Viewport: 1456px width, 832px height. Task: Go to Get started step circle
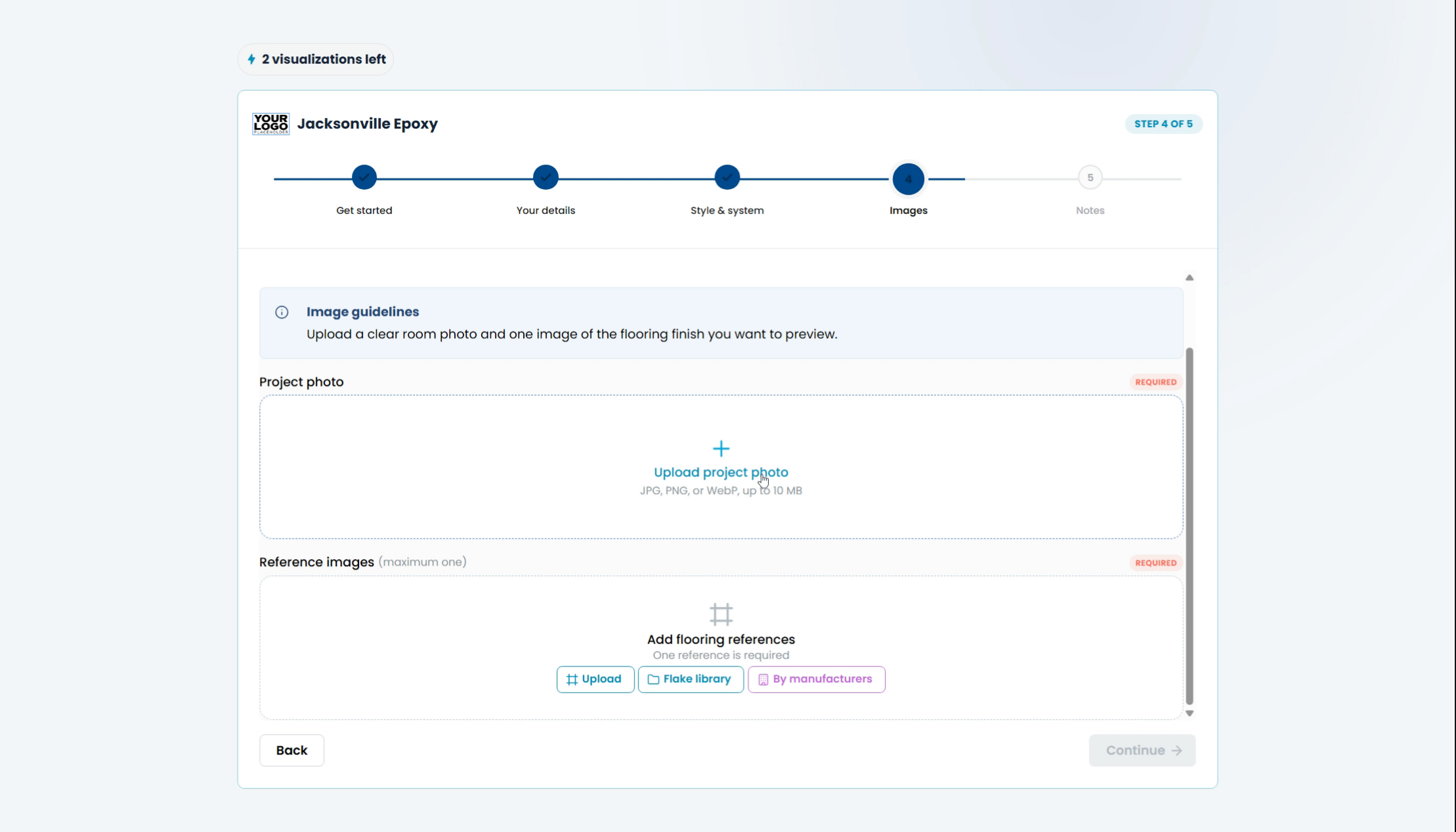[x=364, y=178]
